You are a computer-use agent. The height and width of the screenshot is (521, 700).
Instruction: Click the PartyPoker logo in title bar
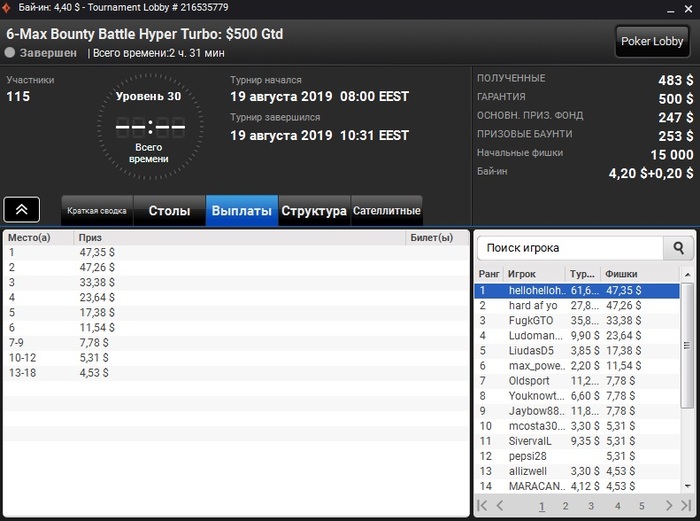pyautogui.click(x=6, y=8)
